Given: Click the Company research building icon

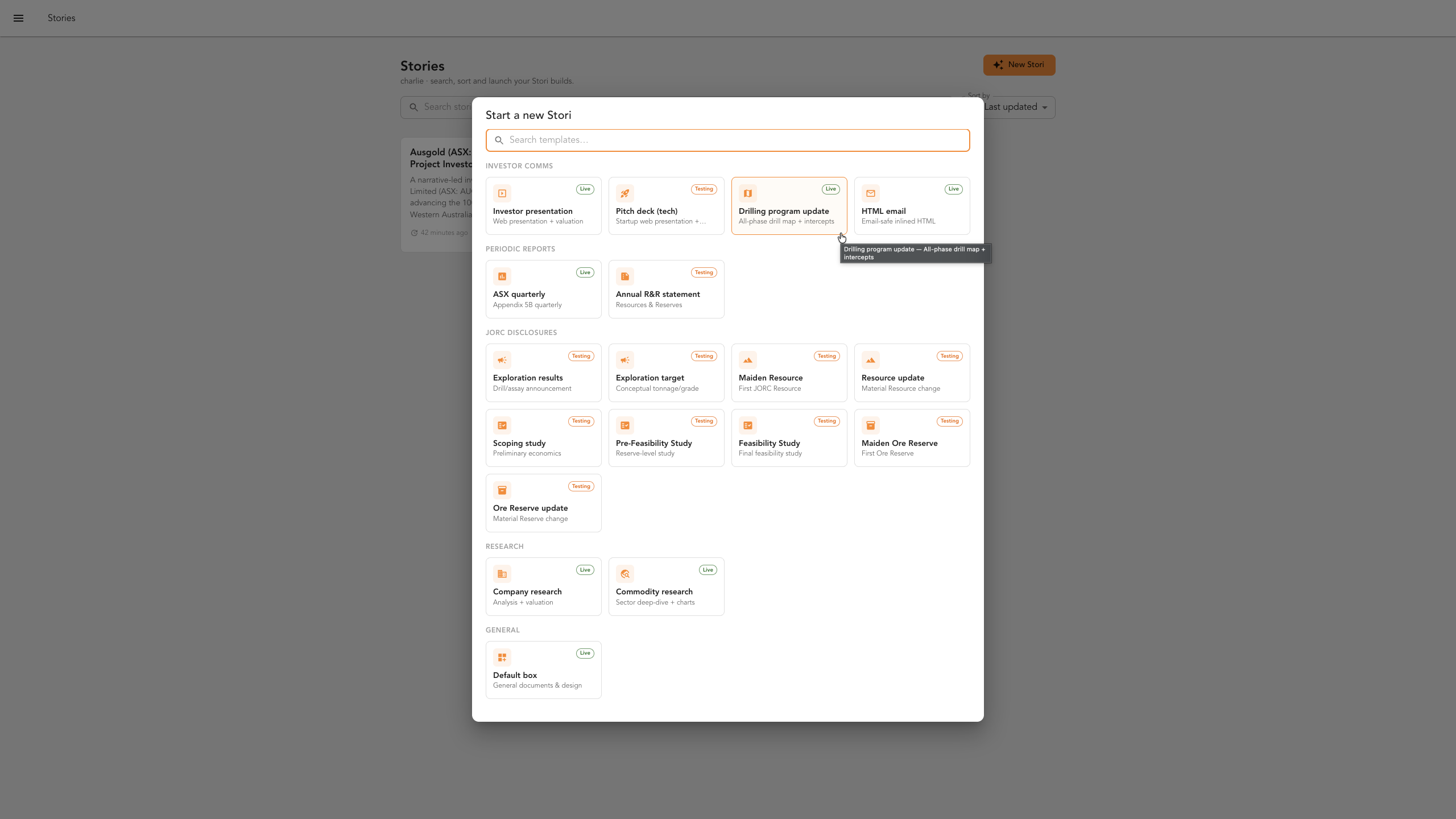Looking at the screenshot, I should 502,574.
